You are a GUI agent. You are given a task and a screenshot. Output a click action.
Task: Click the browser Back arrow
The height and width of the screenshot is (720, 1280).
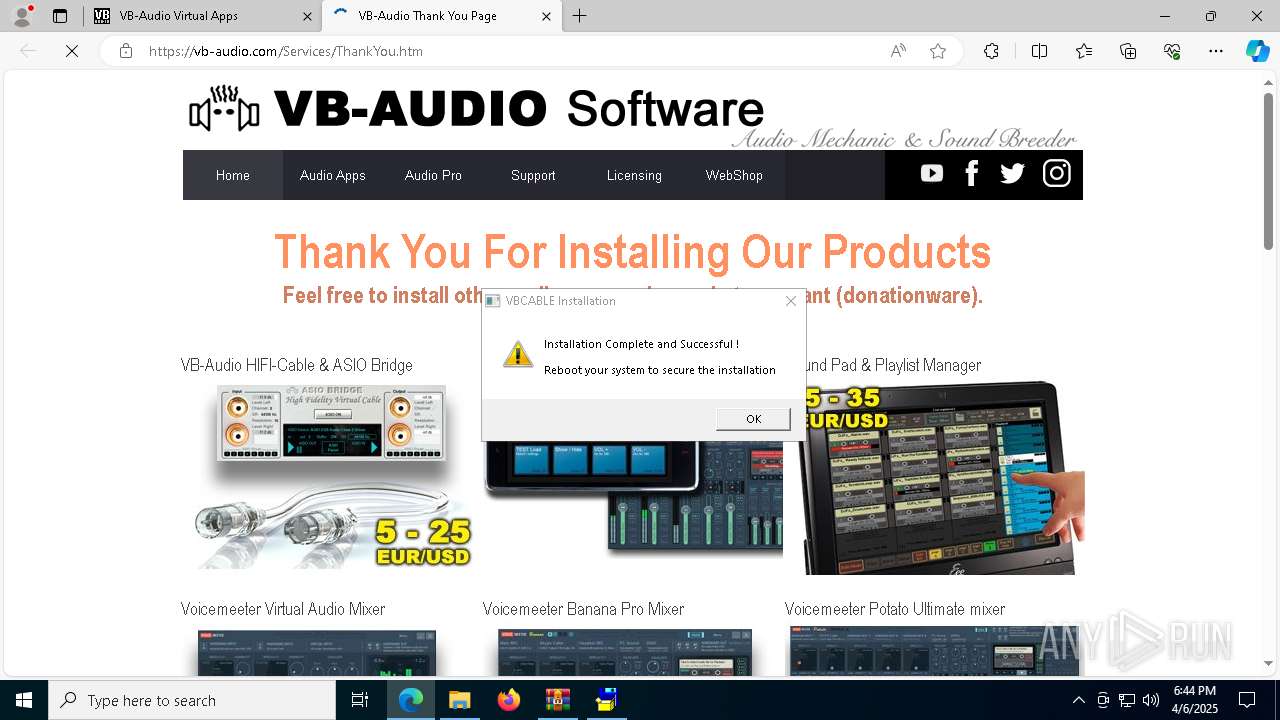[28, 51]
